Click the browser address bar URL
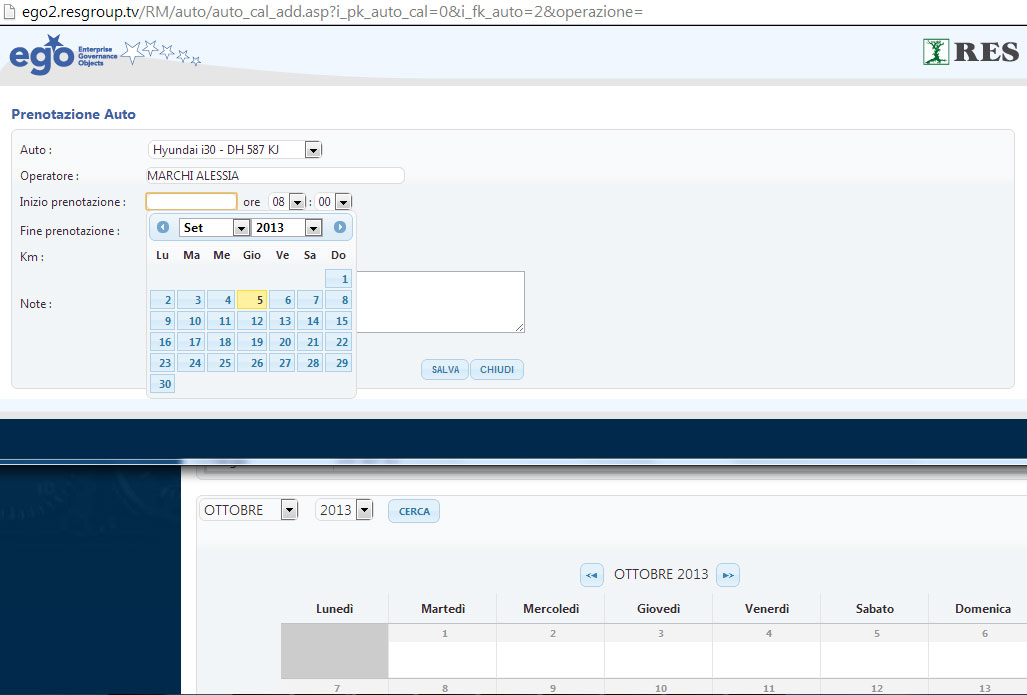This screenshot has height=695, width=1027. (x=332, y=12)
